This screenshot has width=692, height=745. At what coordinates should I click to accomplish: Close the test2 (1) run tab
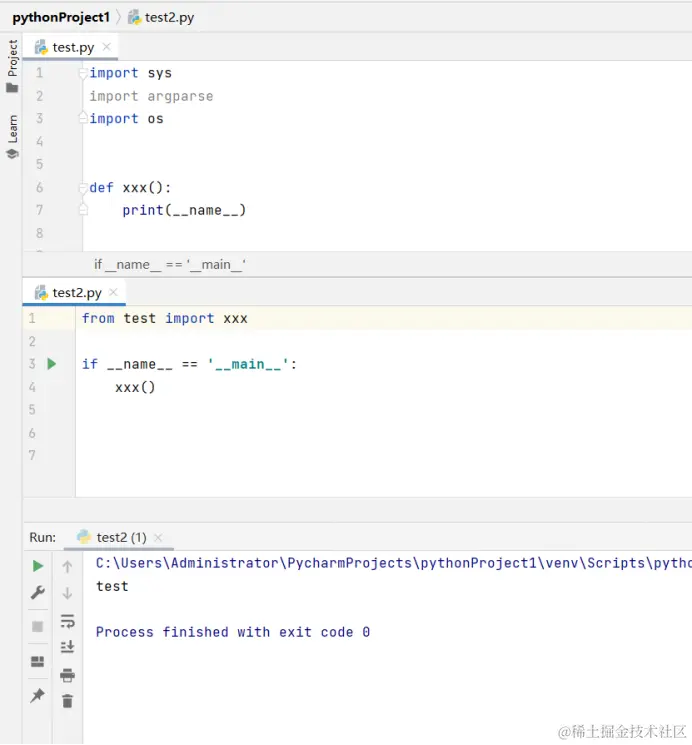[x=158, y=537]
